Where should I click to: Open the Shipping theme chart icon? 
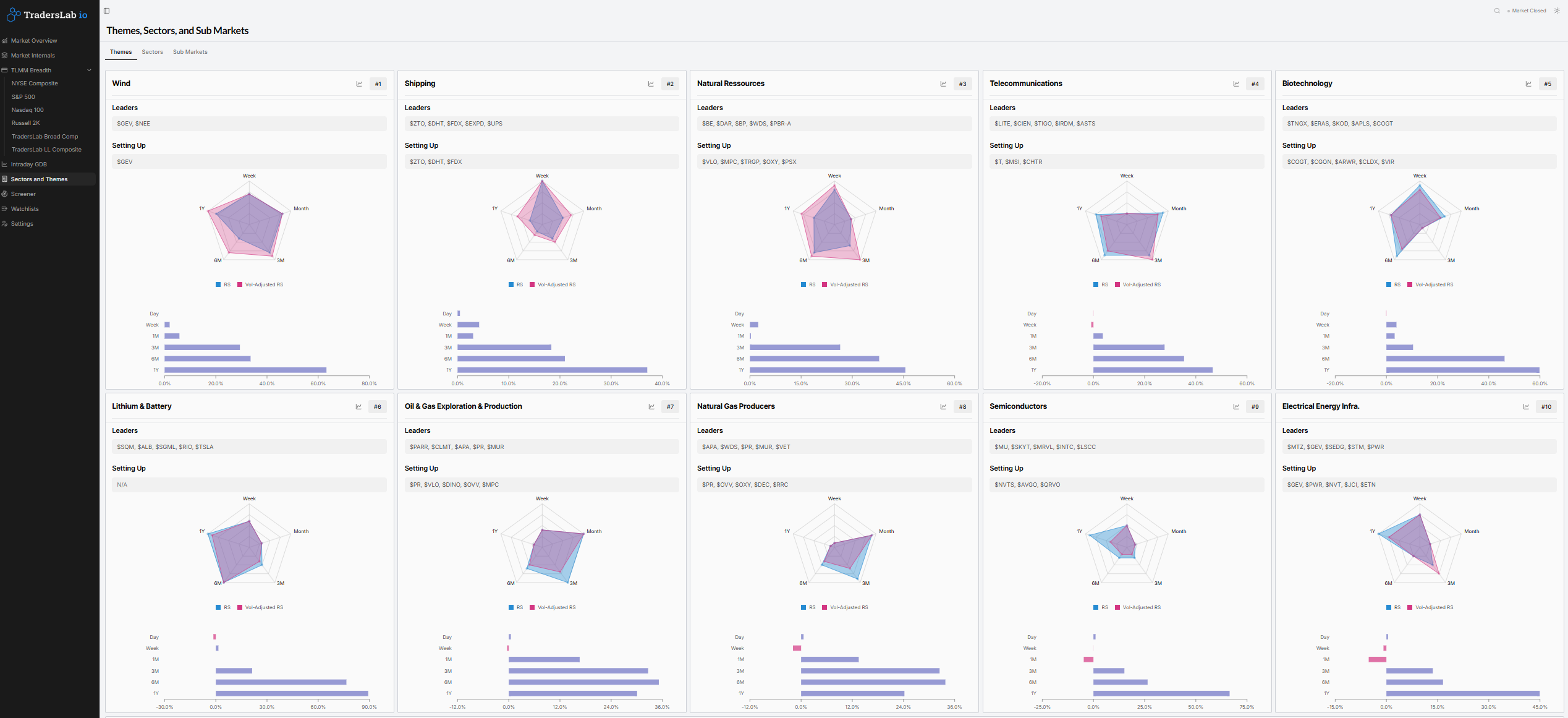(651, 84)
